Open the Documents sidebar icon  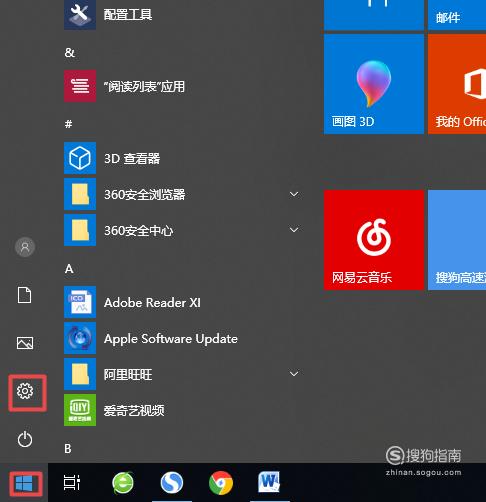click(25, 295)
